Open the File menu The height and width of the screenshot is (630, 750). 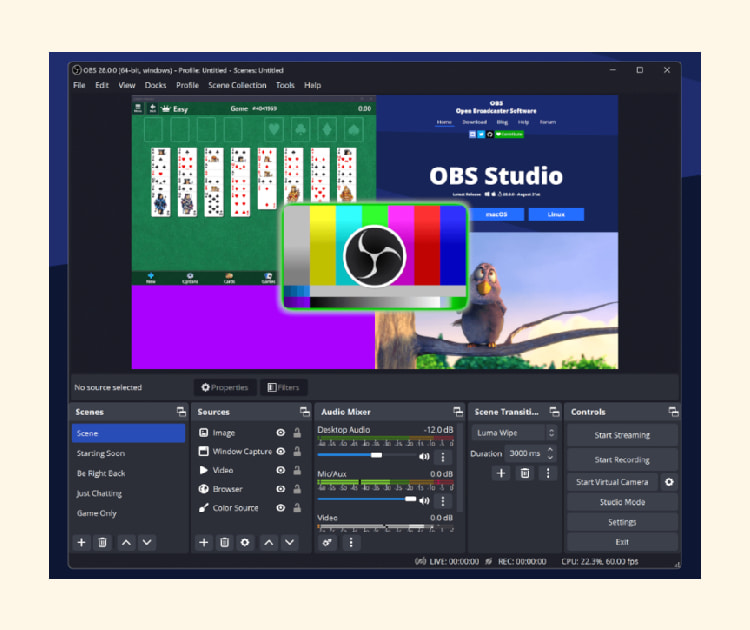click(79, 85)
